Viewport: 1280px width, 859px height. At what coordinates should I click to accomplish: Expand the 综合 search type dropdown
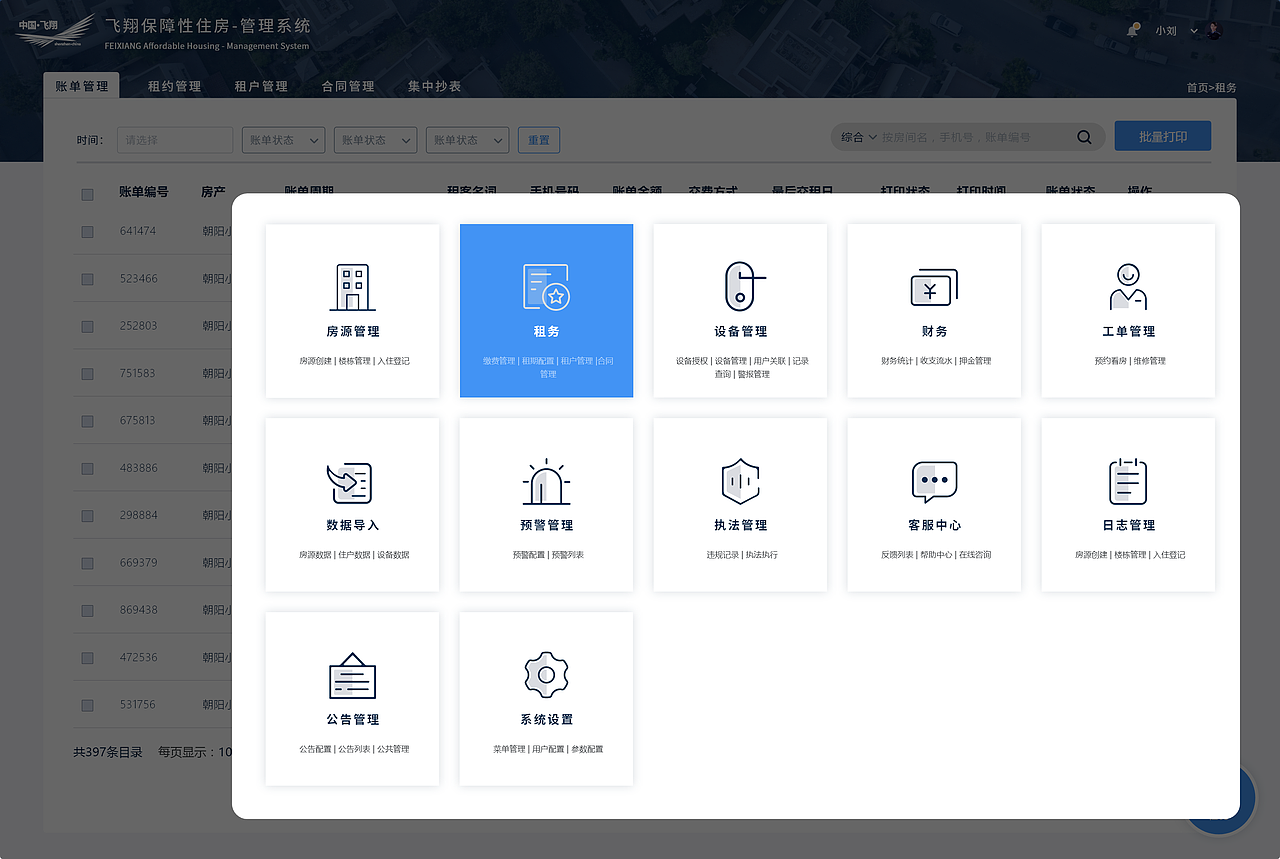click(858, 138)
